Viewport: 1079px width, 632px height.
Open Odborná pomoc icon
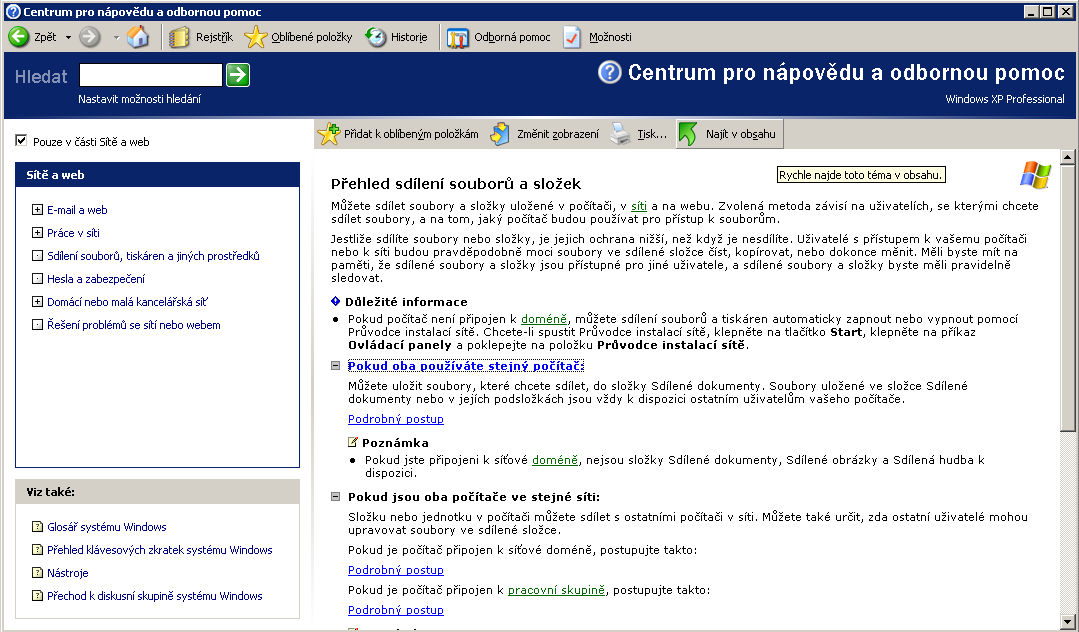click(x=458, y=38)
